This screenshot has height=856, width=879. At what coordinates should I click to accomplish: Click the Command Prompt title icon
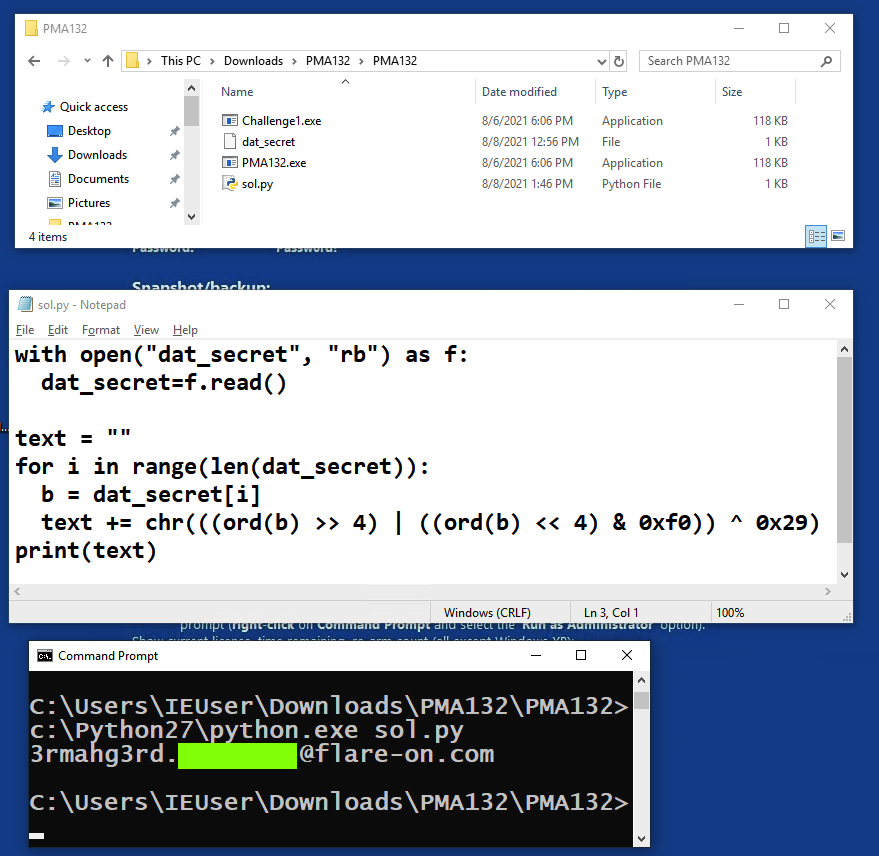pos(45,655)
